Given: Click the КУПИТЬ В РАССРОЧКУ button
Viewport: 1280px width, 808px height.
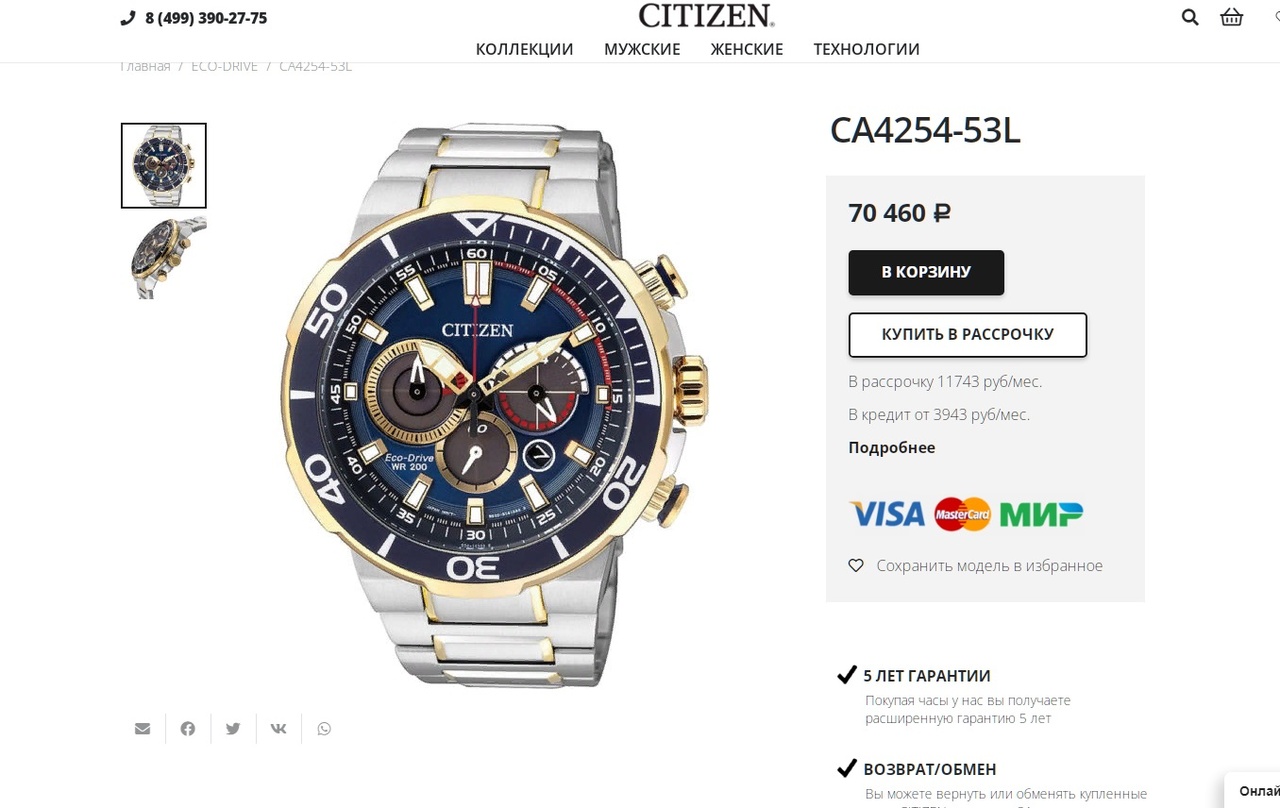Looking at the screenshot, I should pos(968,335).
